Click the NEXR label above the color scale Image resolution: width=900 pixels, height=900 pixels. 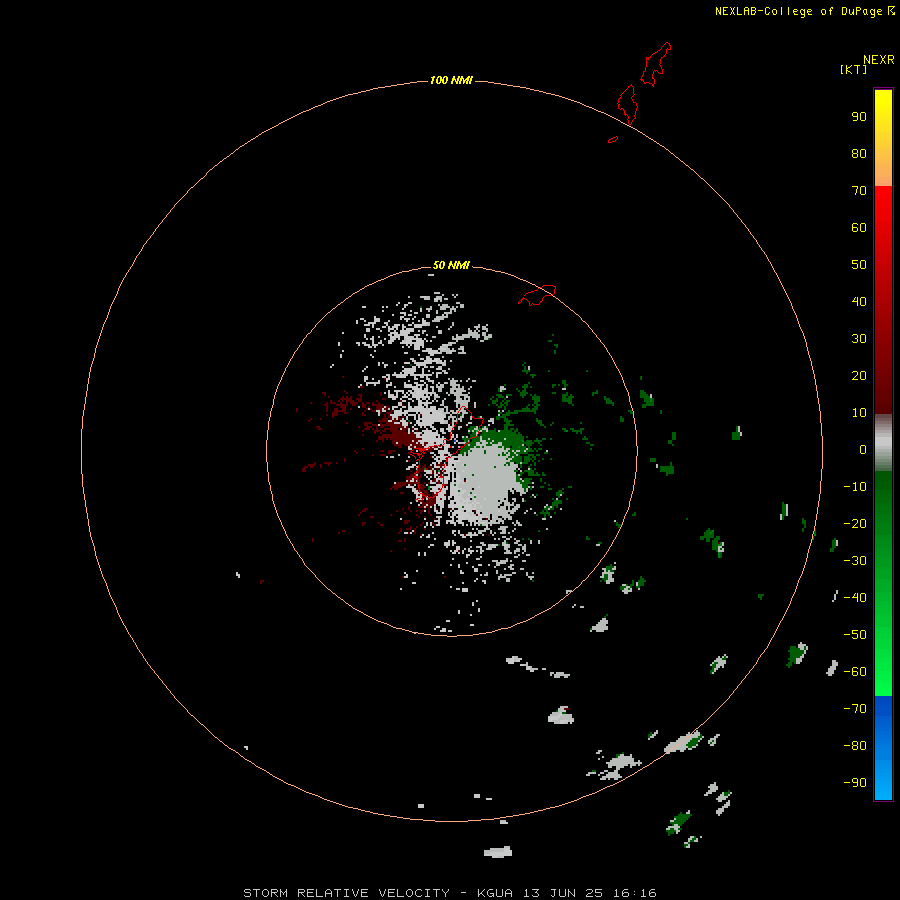[x=879, y=60]
